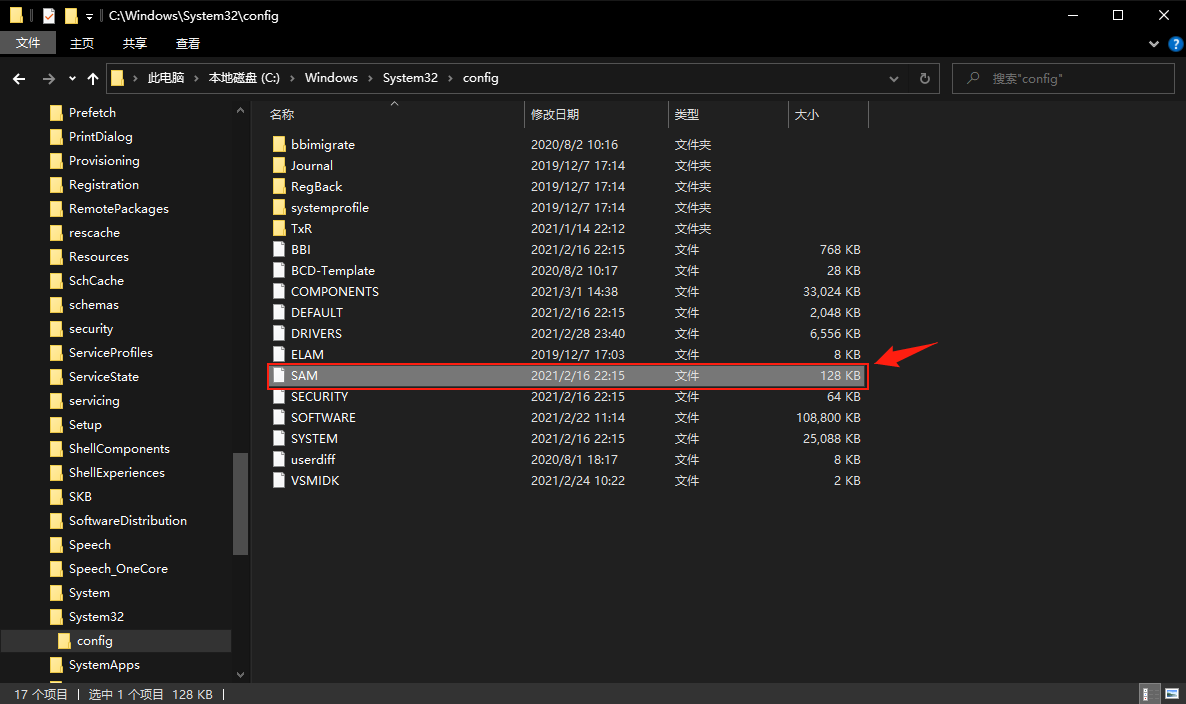Select the Journal folder icon
Viewport: 1186px width, 704px height.
pyautogui.click(x=279, y=166)
